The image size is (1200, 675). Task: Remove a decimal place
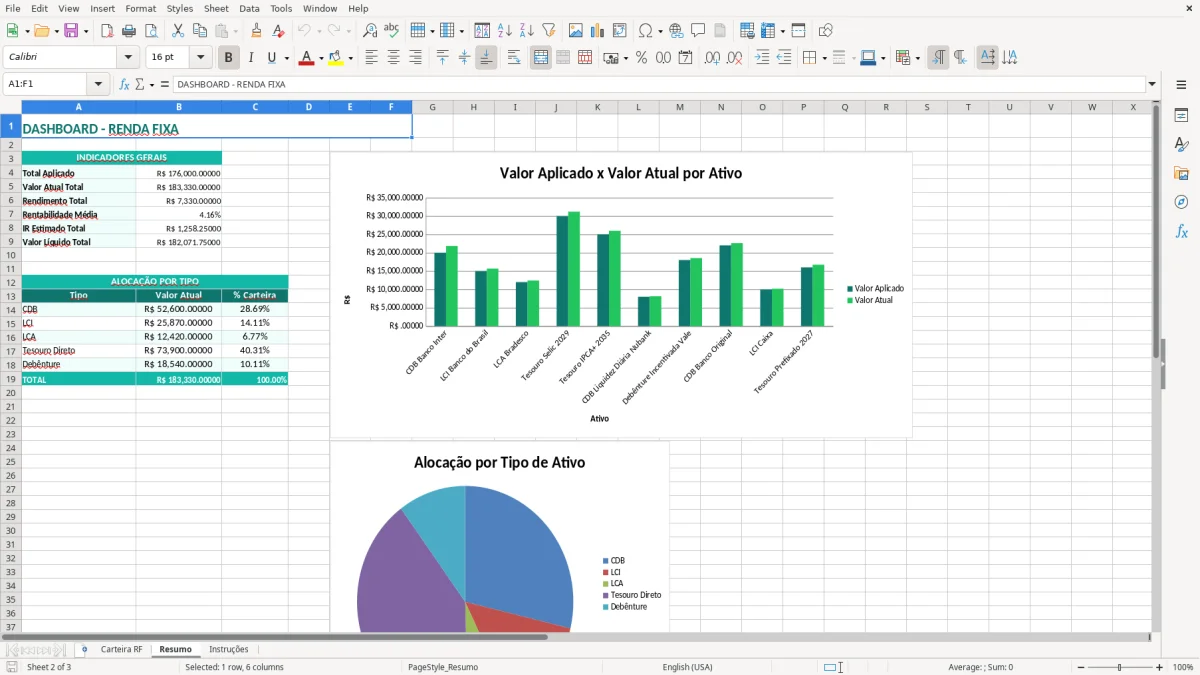coord(734,58)
